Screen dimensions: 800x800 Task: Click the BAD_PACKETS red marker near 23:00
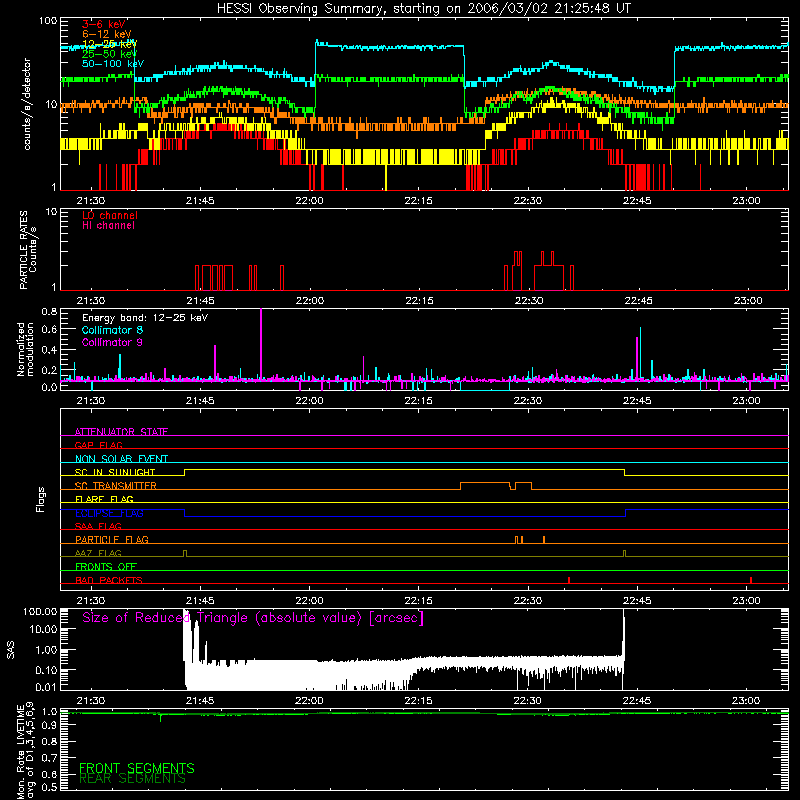click(x=751, y=580)
